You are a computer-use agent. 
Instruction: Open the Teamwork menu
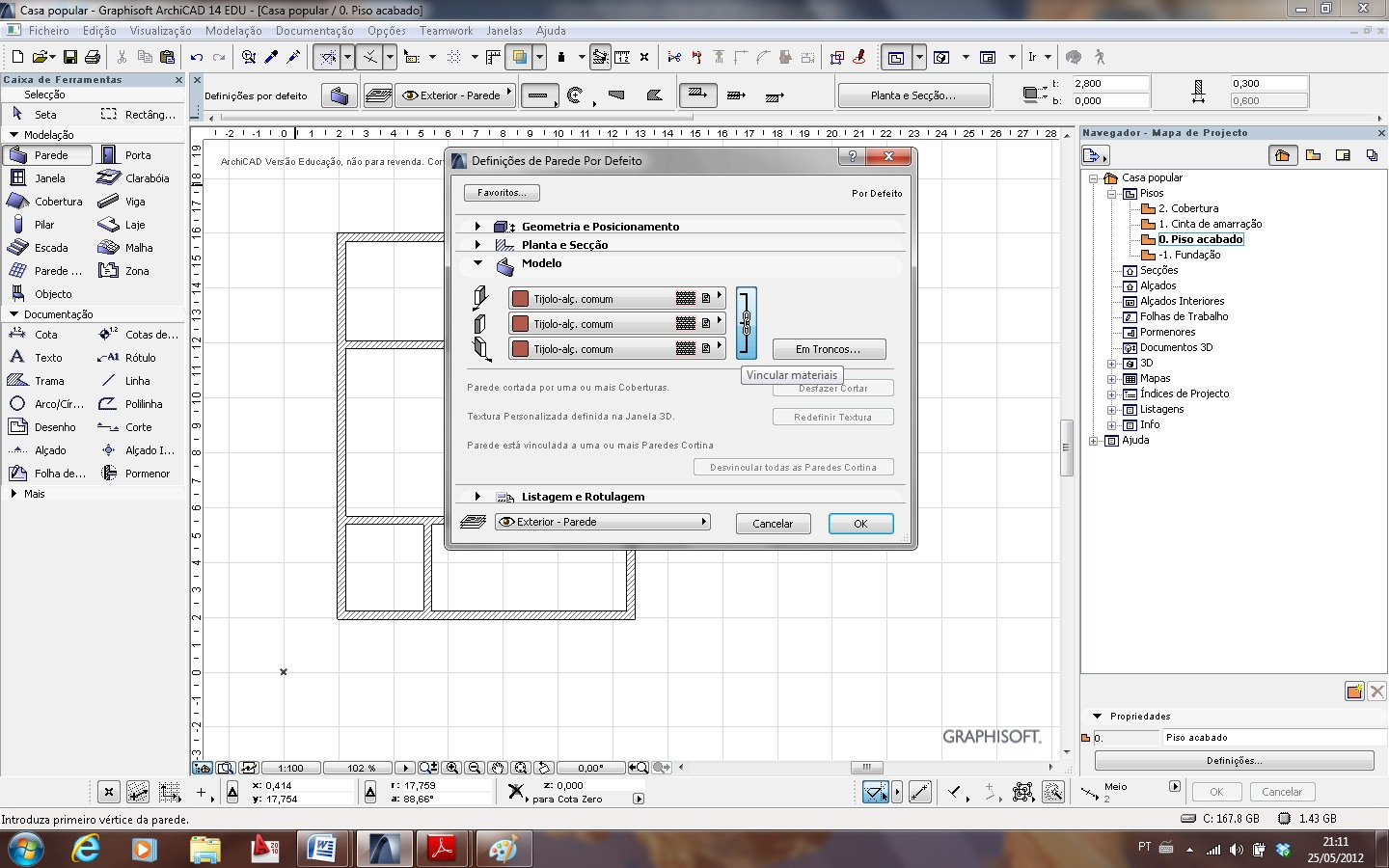[446, 31]
